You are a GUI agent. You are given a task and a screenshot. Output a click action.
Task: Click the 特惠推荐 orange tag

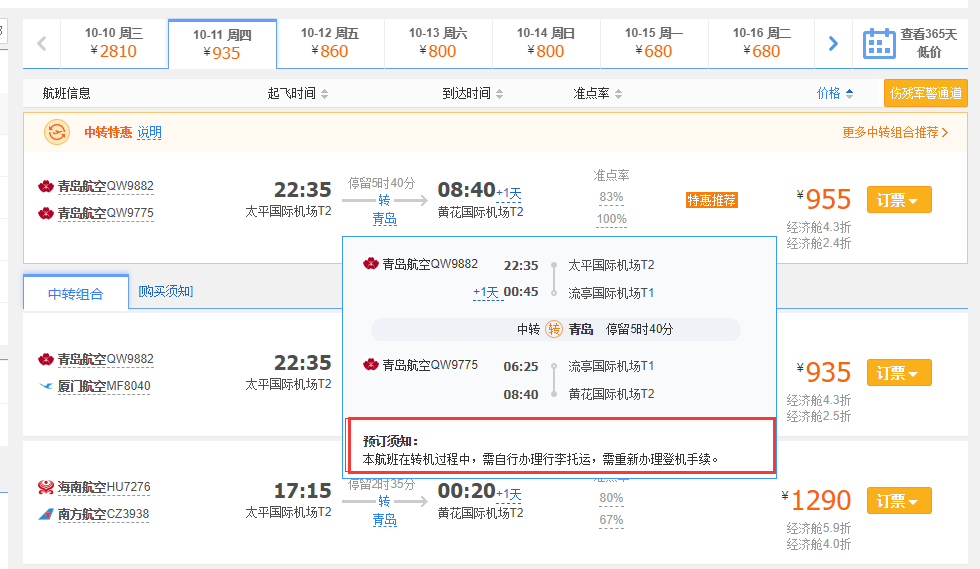click(711, 200)
